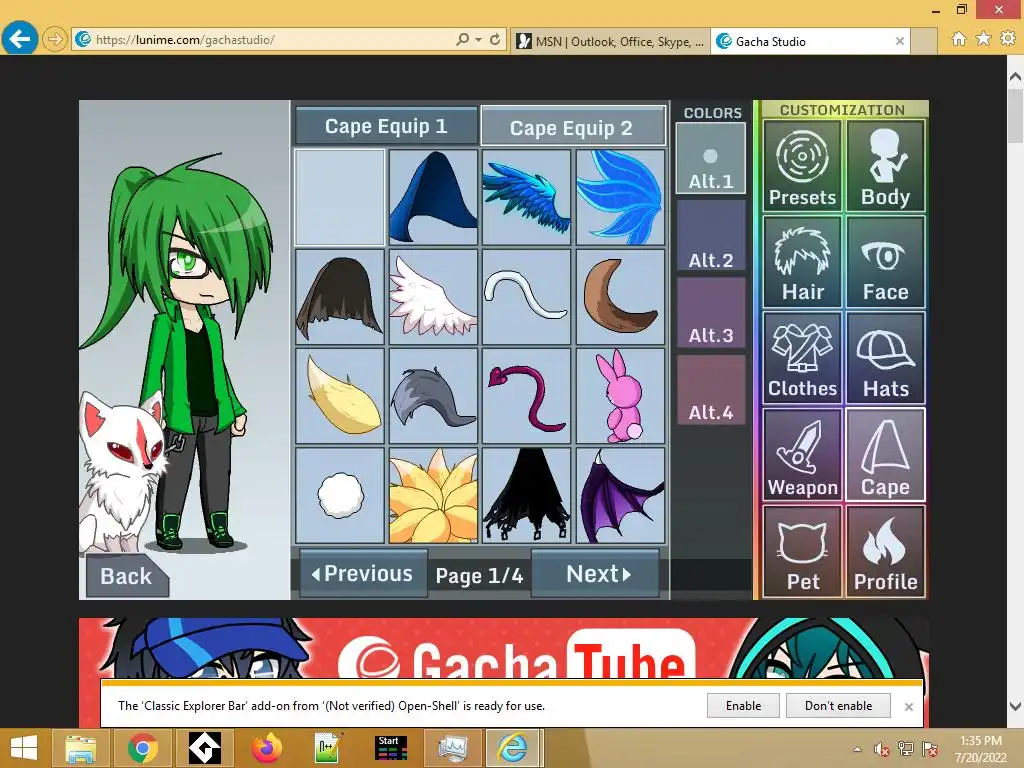Switch to Cape Equip 2 tab

click(x=573, y=126)
